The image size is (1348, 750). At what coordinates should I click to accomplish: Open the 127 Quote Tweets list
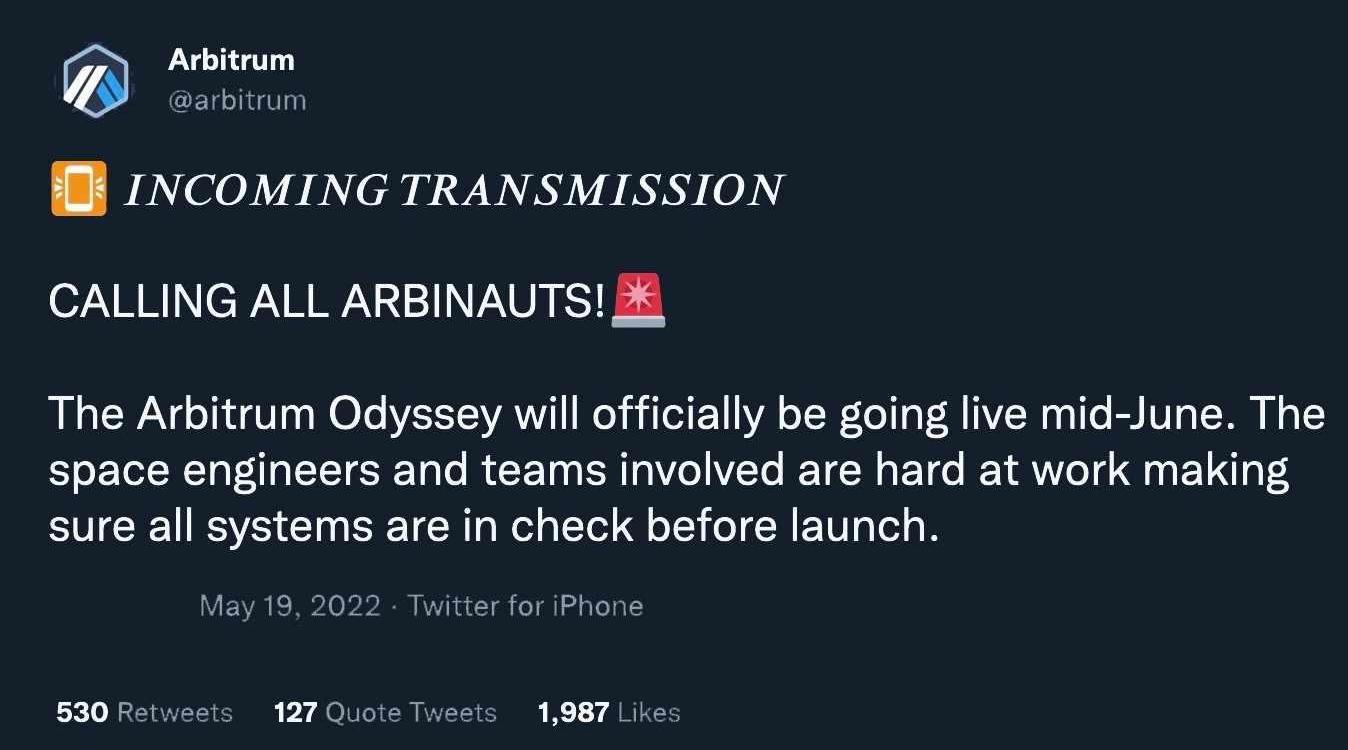(x=385, y=712)
